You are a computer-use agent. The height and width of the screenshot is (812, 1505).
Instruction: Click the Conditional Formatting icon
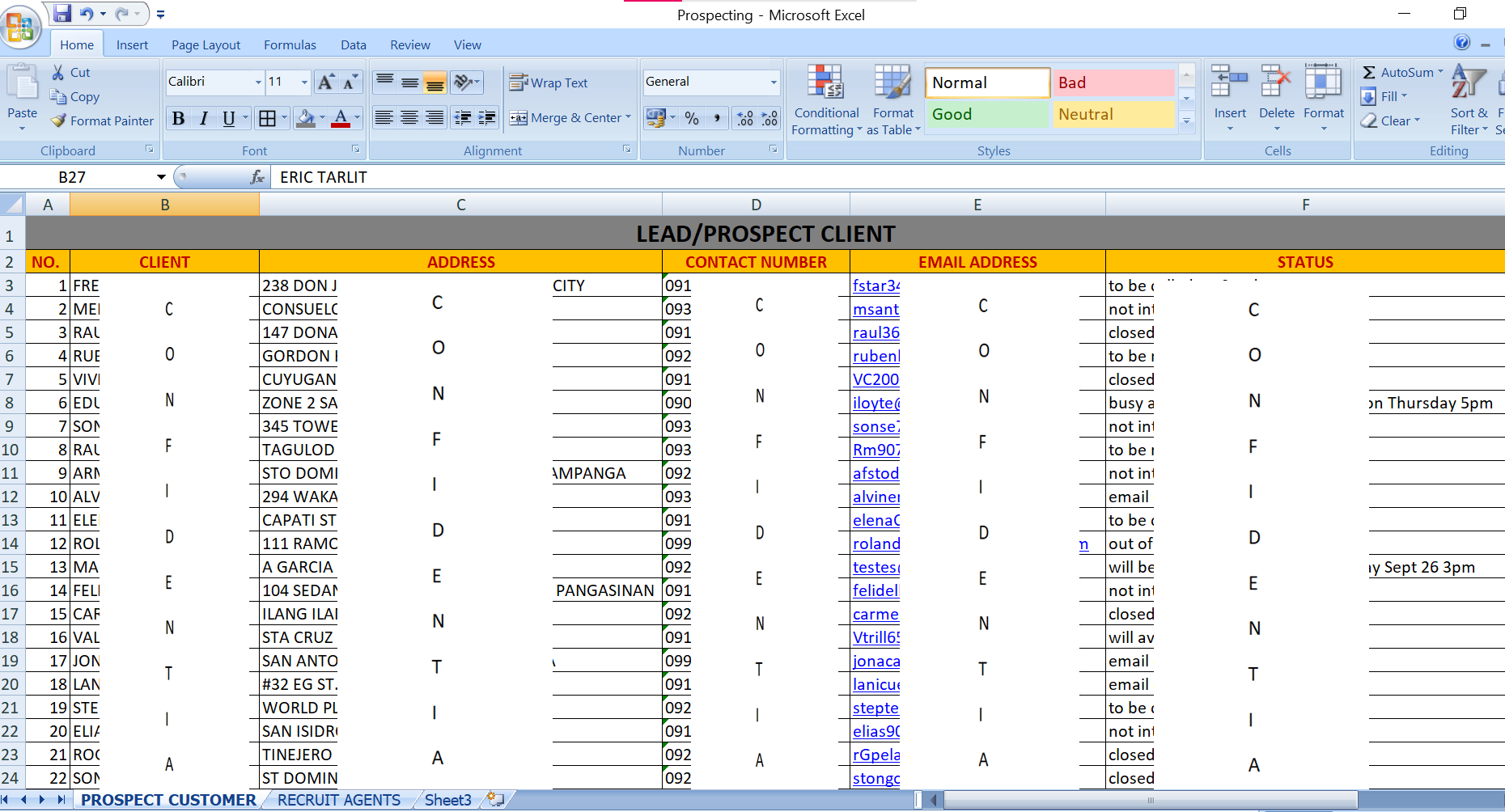pos(825,82)
